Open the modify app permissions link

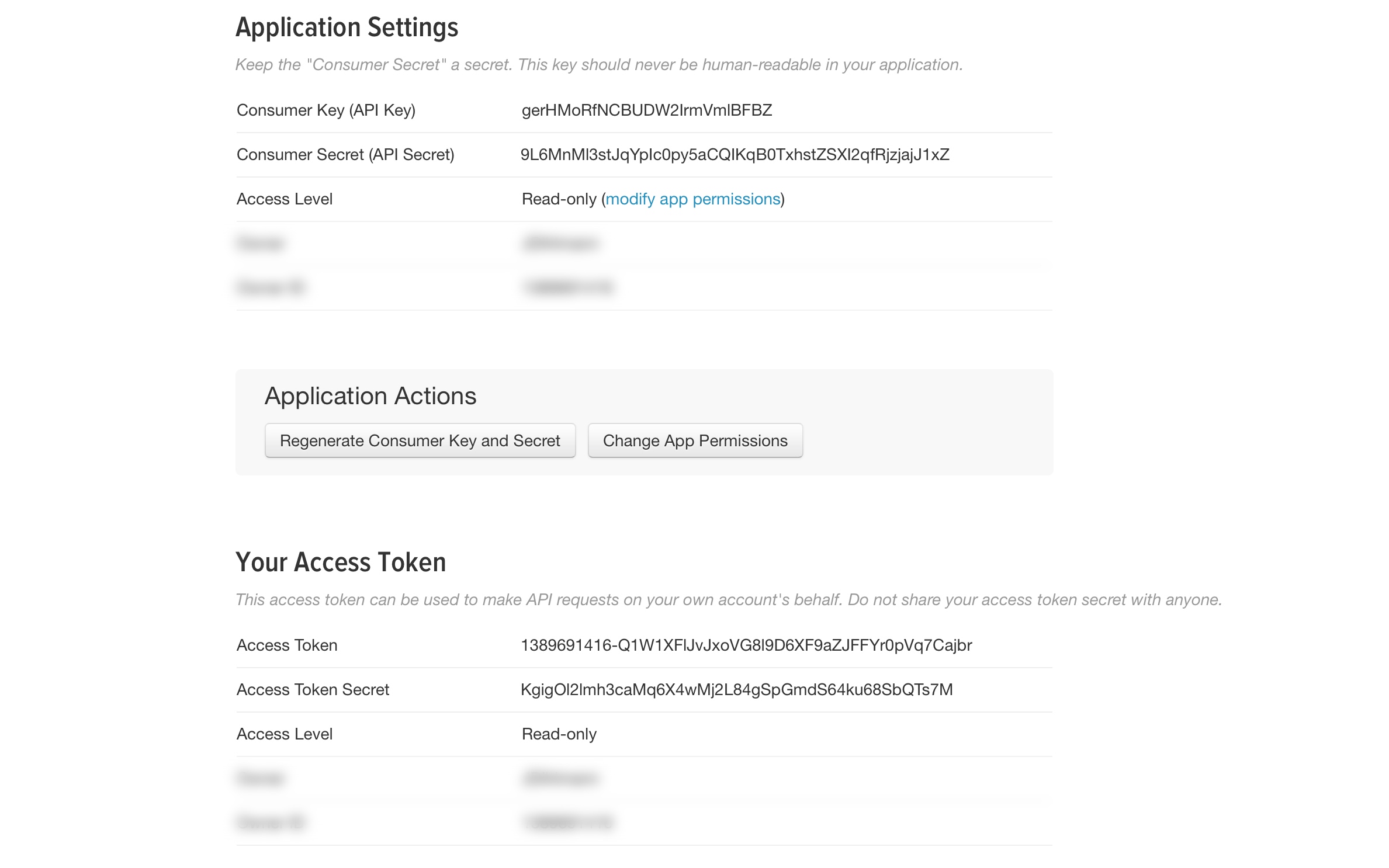[x=692, y=199]
